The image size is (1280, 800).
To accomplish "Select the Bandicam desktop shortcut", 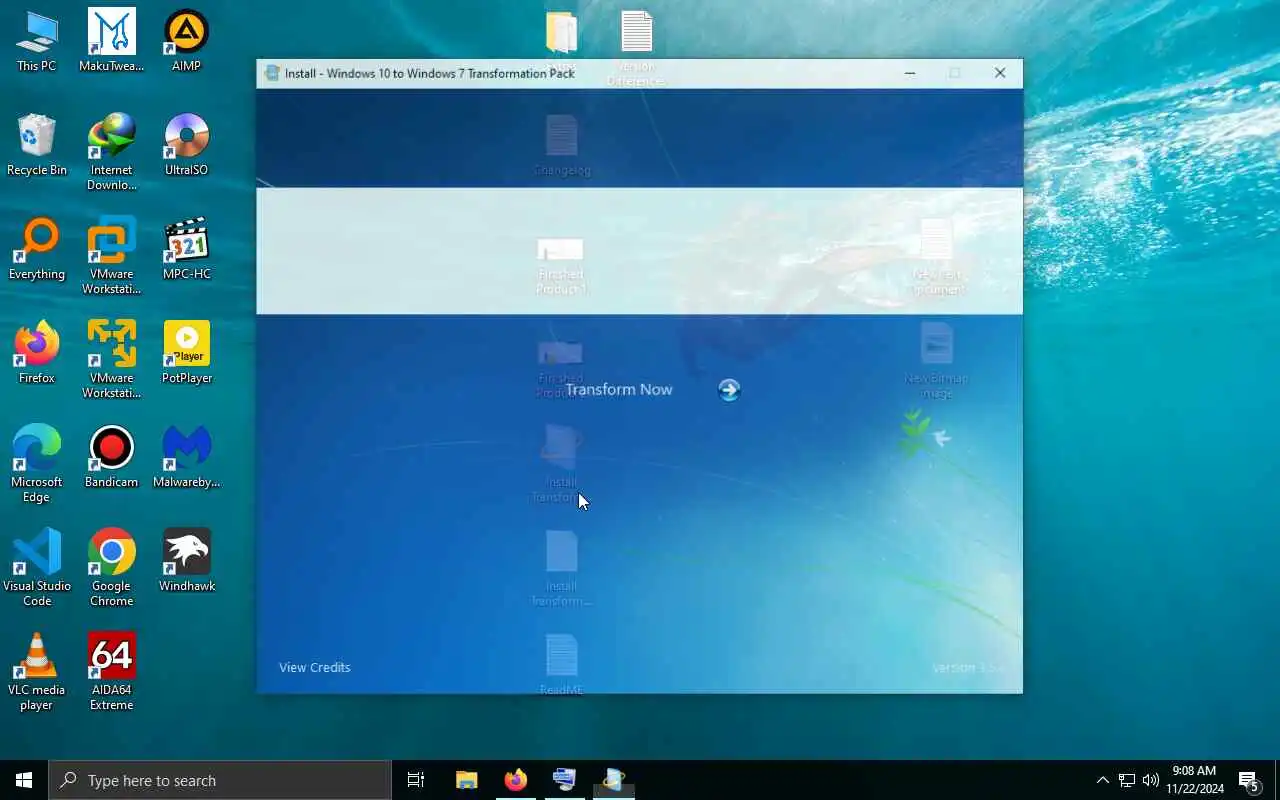I will pos(112,457).
